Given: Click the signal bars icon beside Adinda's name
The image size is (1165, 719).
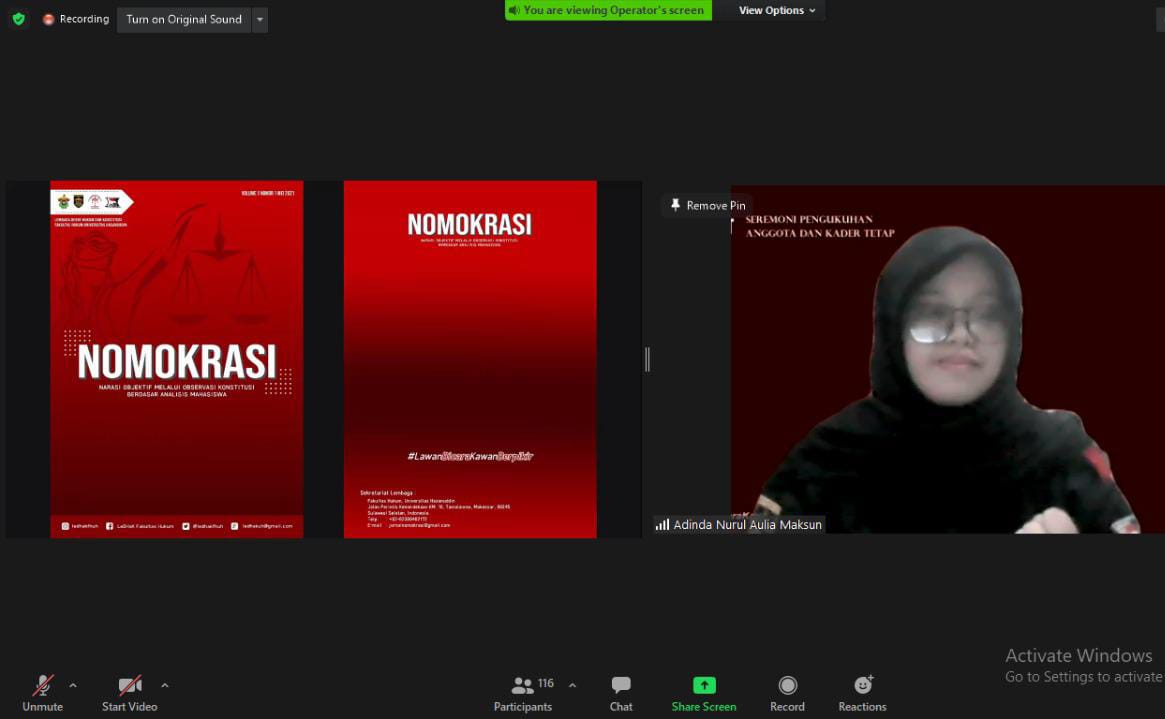Looking at the screenshot, I should click(x=662, y=524).
